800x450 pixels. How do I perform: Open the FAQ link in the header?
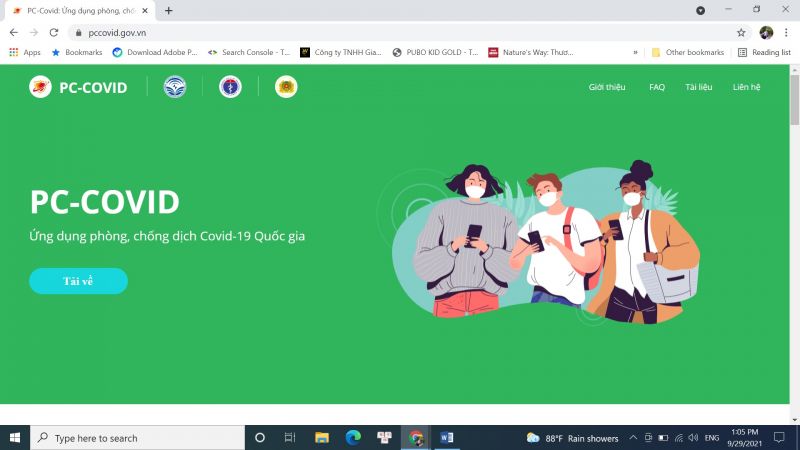[x=657, y=87]
